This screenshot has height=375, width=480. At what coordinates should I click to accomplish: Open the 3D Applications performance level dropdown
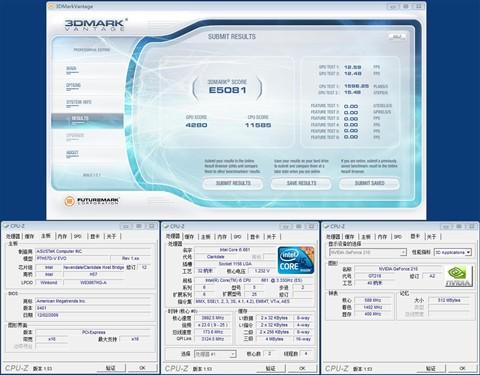(453, 252)
